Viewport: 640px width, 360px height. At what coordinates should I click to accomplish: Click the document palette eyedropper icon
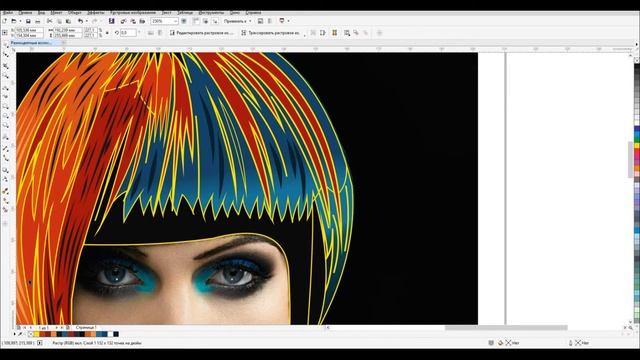click(20, 334)
